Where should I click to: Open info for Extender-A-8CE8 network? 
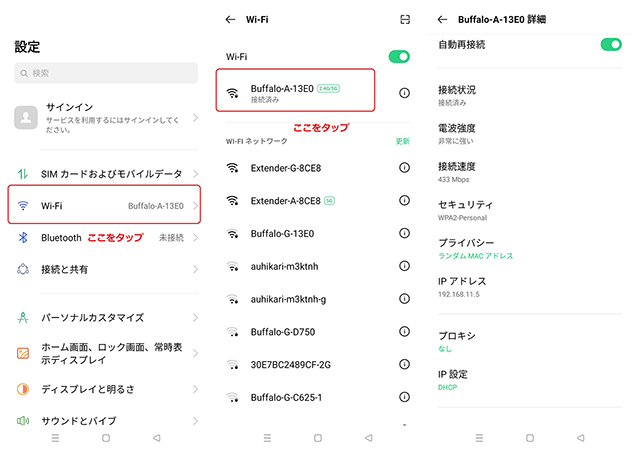click(x=404, y=200)
